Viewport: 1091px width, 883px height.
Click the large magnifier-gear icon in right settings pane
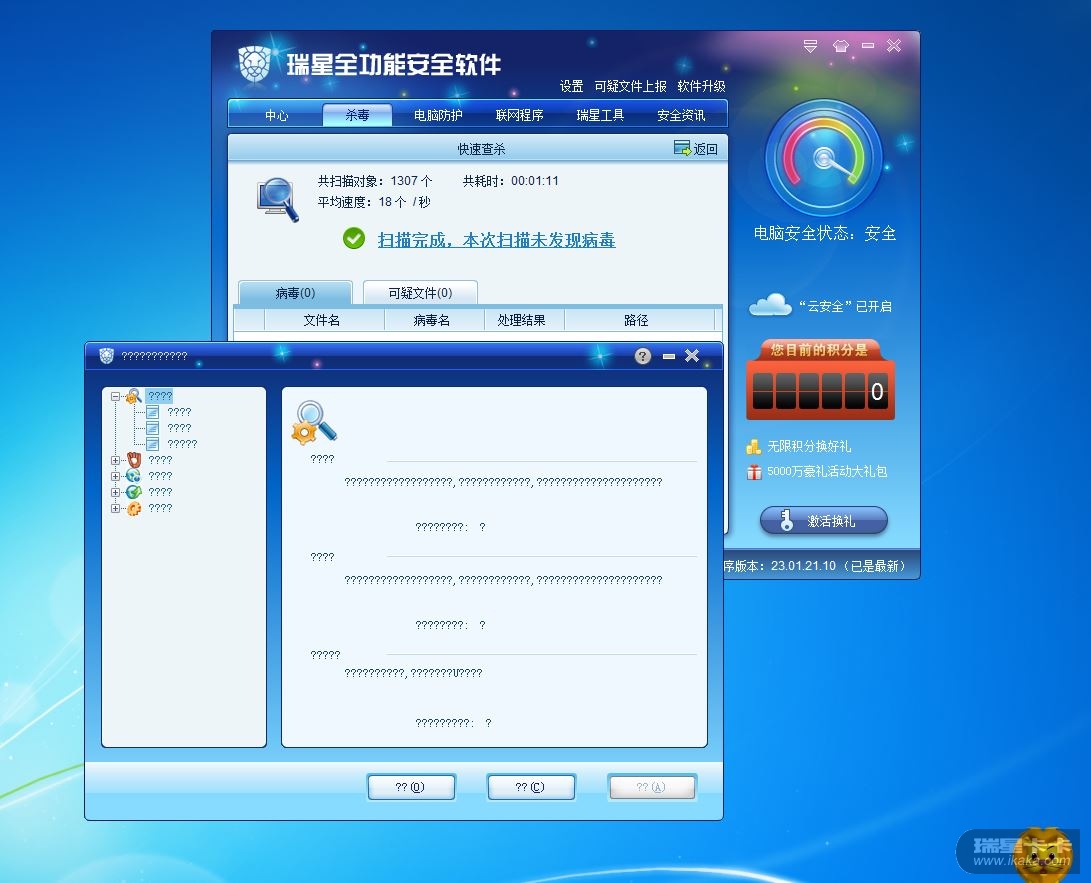point(314,422)
